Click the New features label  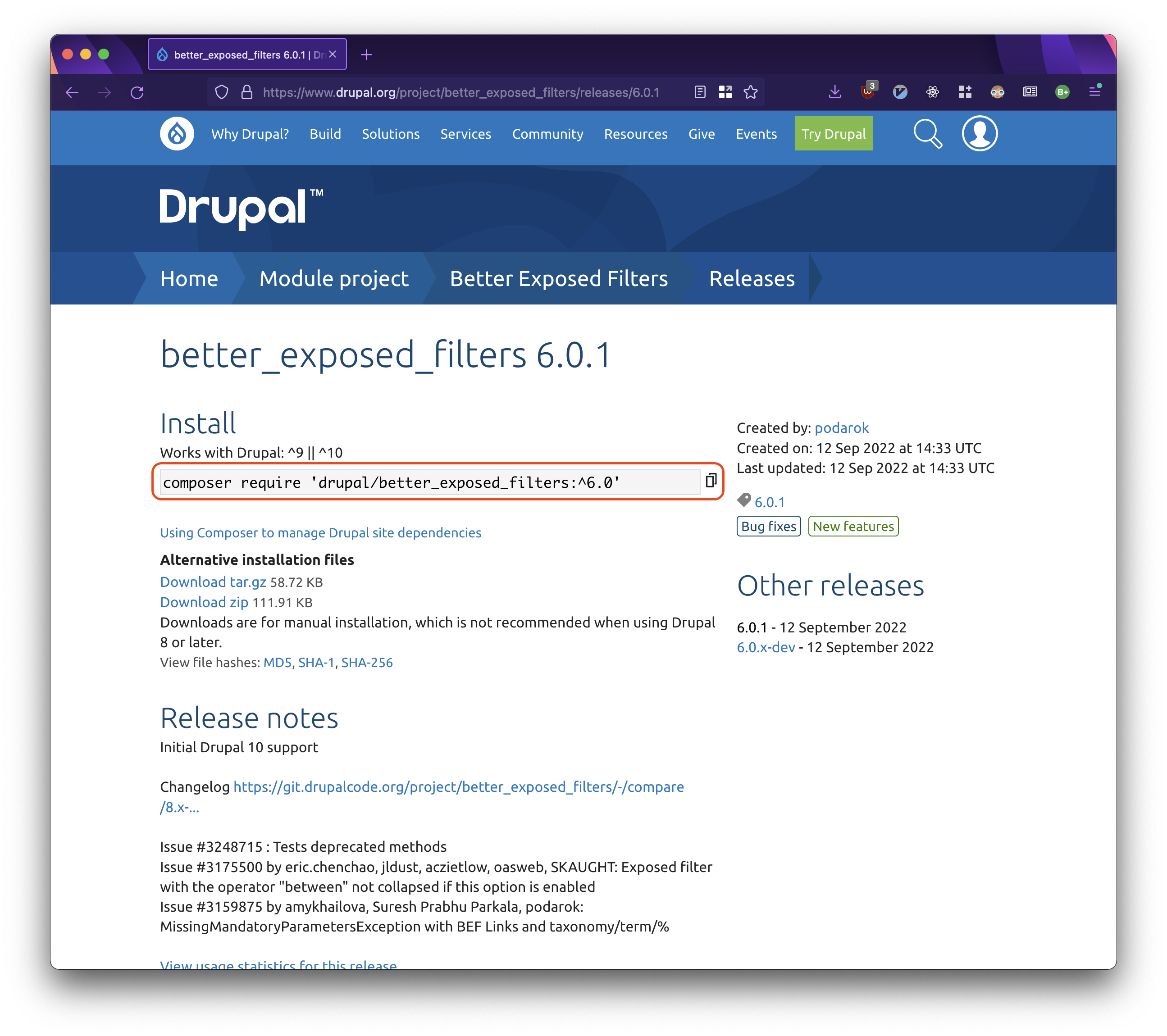(853, 526)
